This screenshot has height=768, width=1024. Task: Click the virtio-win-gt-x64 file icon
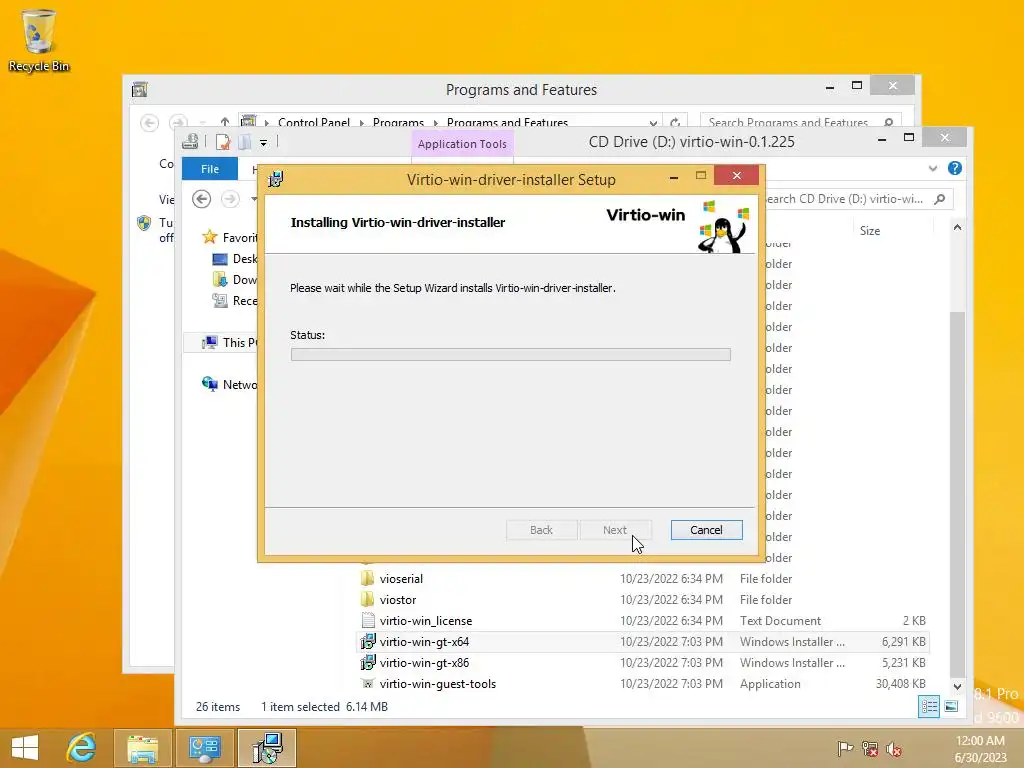[x=368, y=641]
